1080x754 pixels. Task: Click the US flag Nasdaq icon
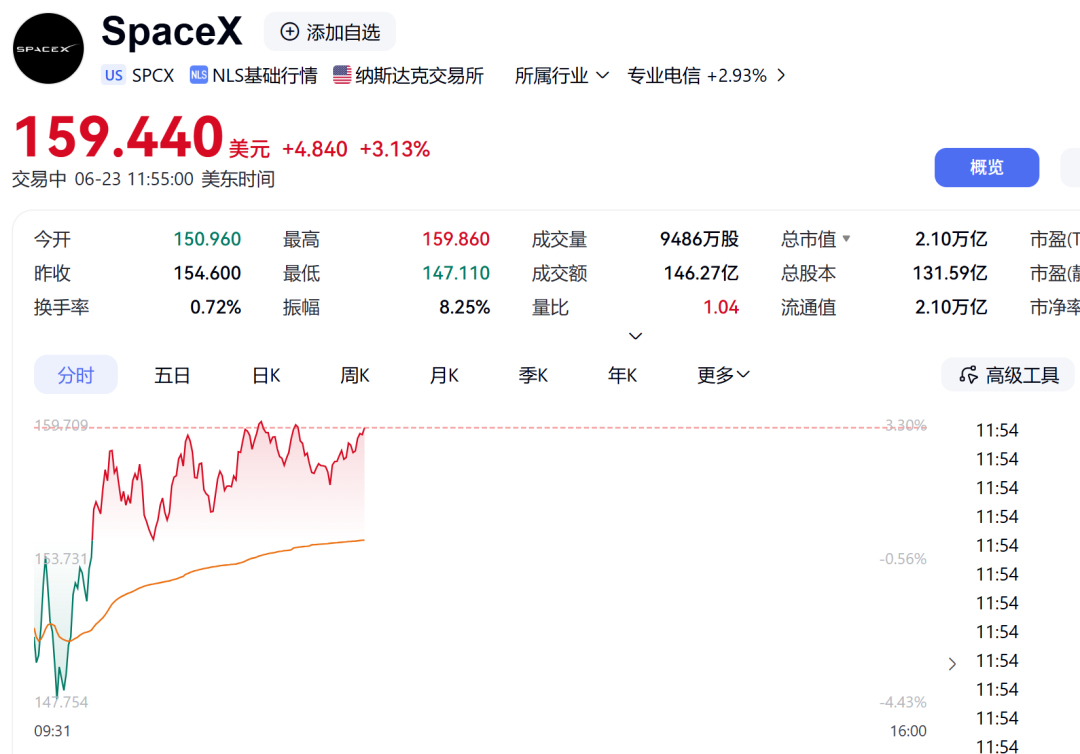click(x=342, y=74)
